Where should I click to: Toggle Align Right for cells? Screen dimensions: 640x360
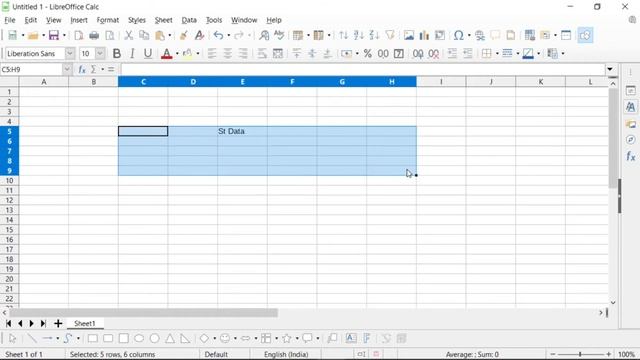point(243,53)
